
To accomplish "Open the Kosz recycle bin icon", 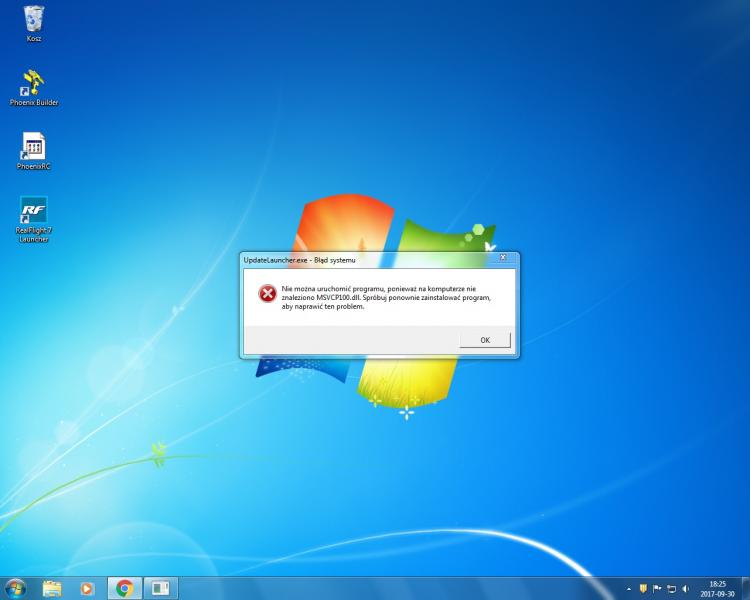I will pos(34,20).
